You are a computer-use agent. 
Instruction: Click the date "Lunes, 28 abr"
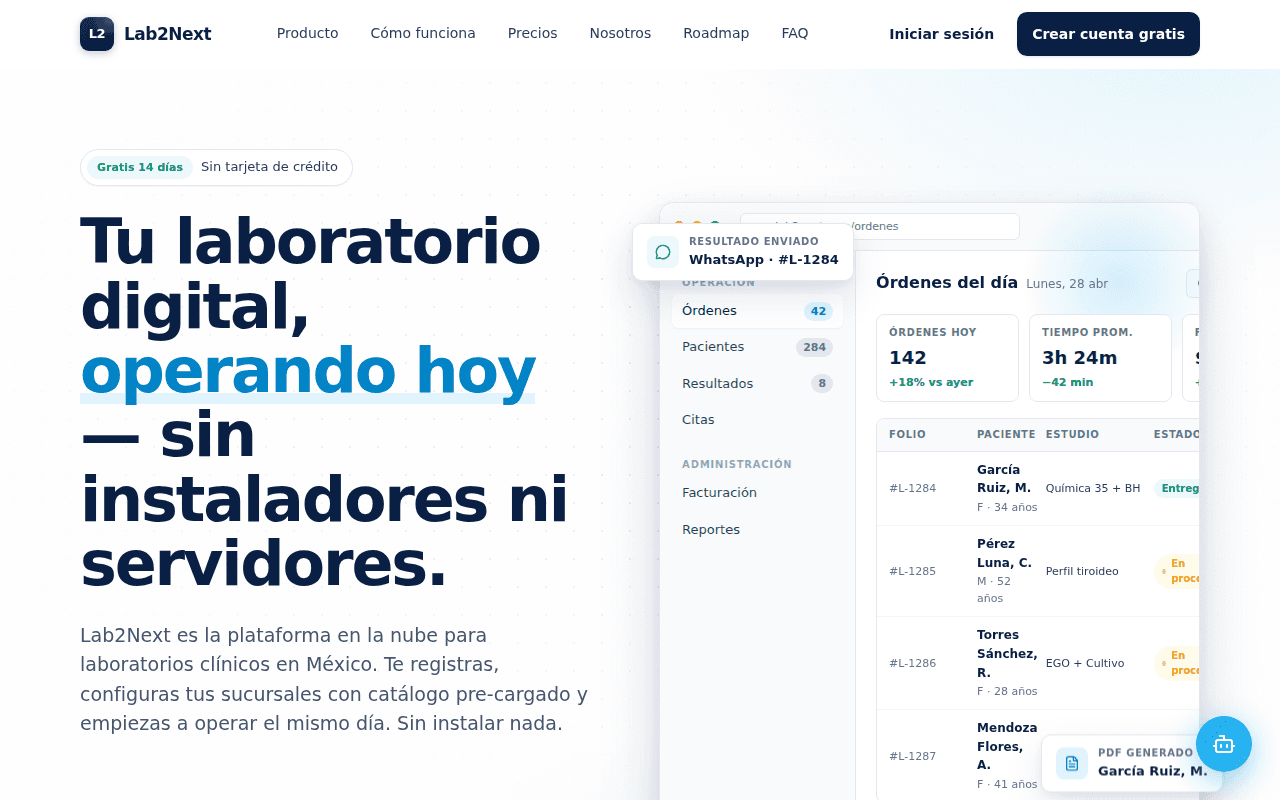pos(1067,284)
